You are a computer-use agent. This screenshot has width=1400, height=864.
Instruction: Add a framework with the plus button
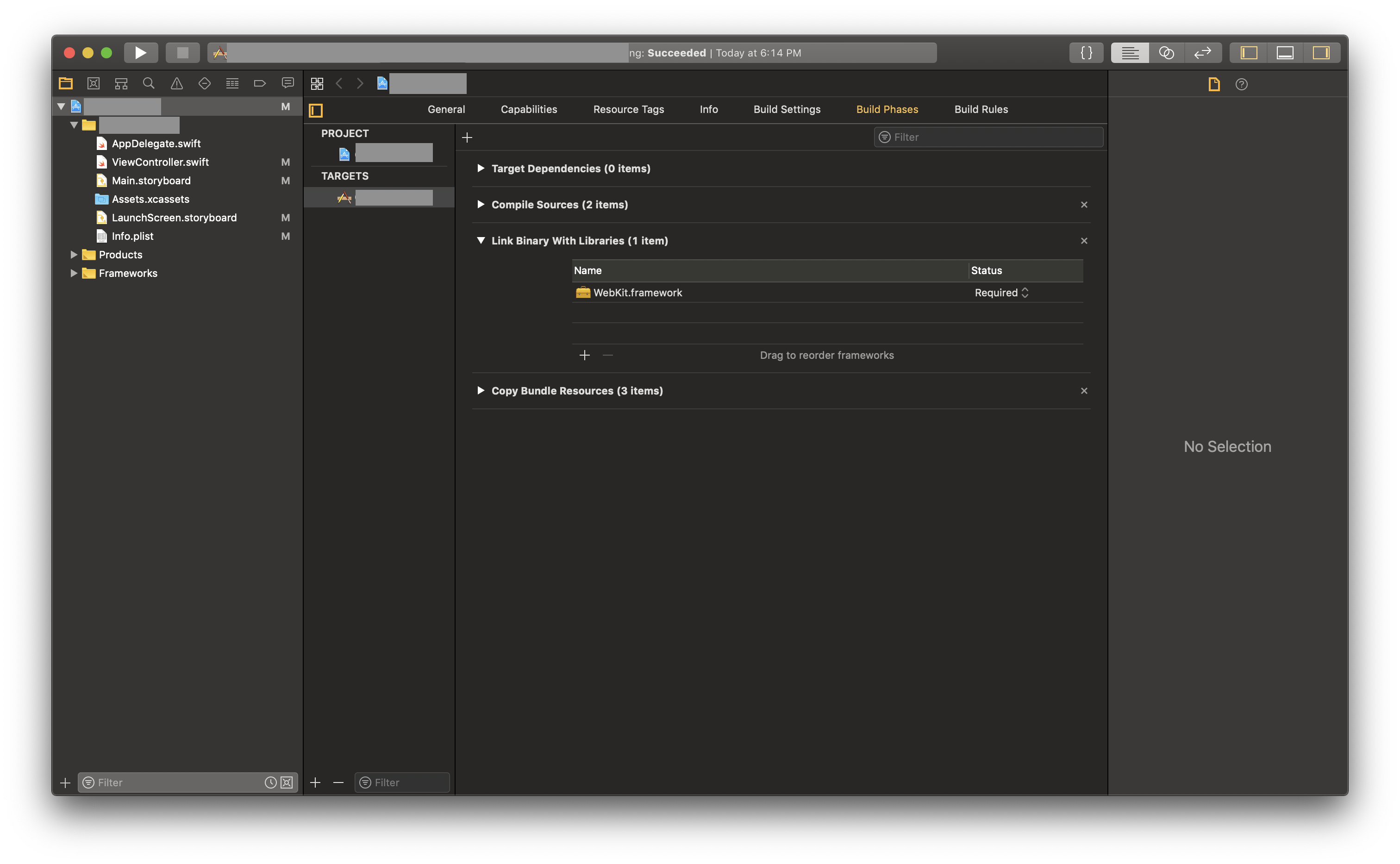[x=584, y=356]
